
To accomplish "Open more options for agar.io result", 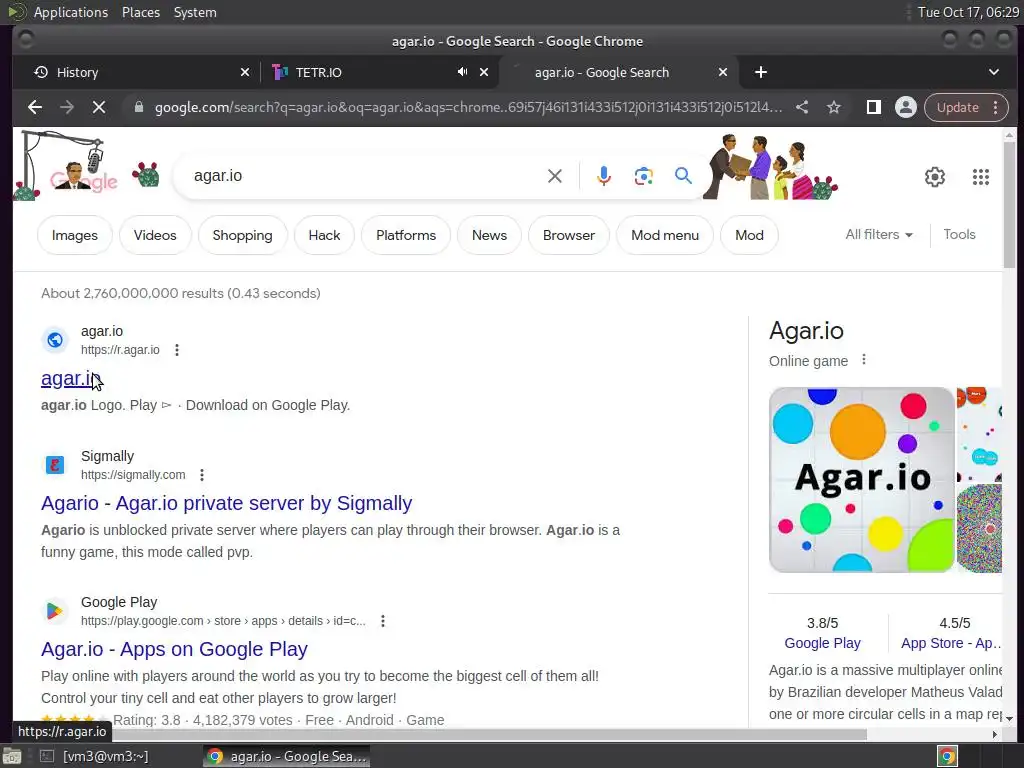I will (x=176, y=350).
